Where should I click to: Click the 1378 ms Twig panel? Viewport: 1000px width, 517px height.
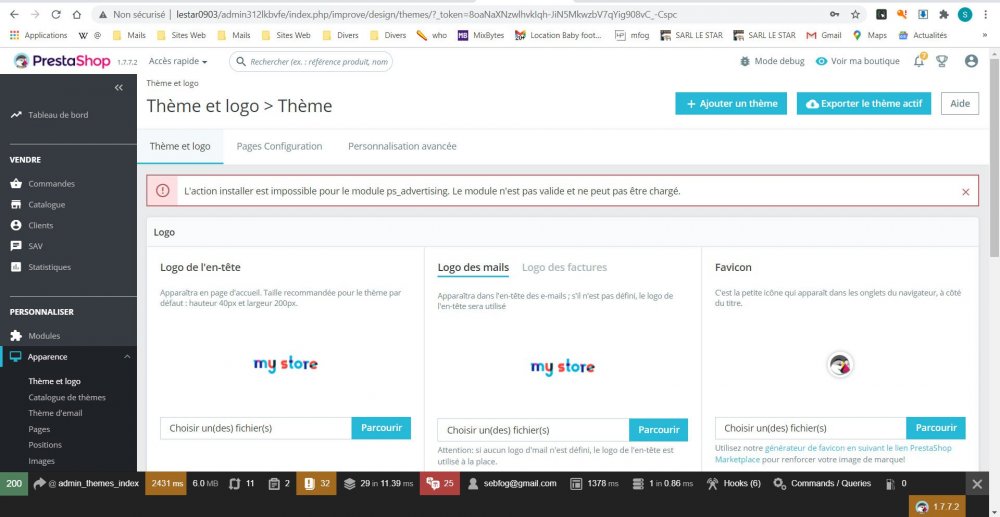[x=594, y=483]
